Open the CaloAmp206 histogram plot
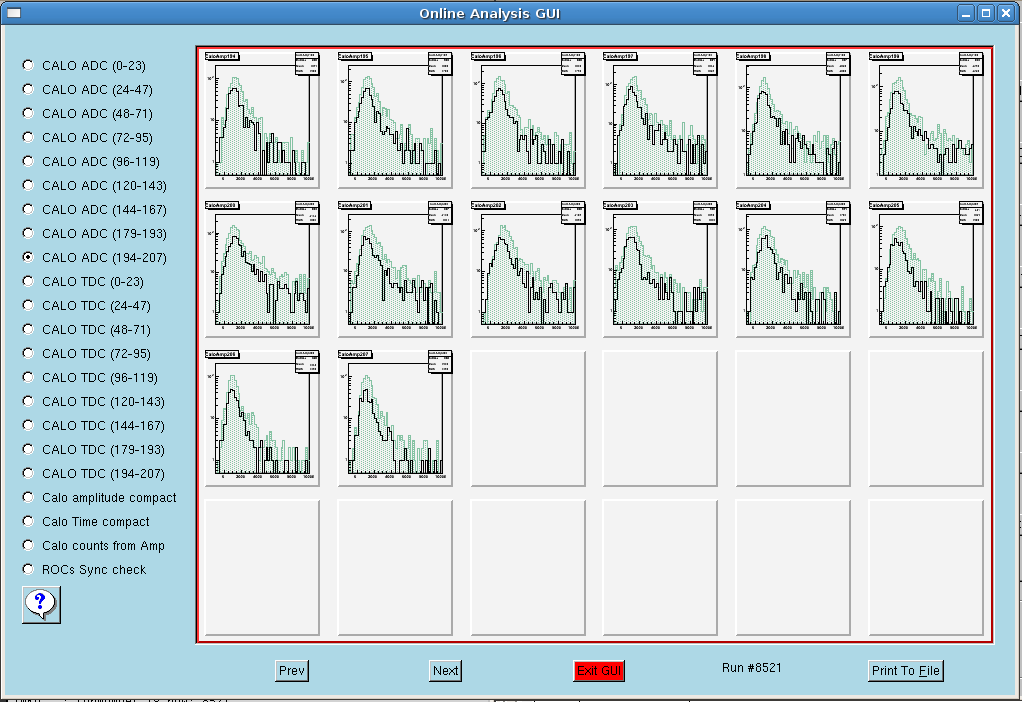This screenshot has width=1022, height=702. point(262,418)
